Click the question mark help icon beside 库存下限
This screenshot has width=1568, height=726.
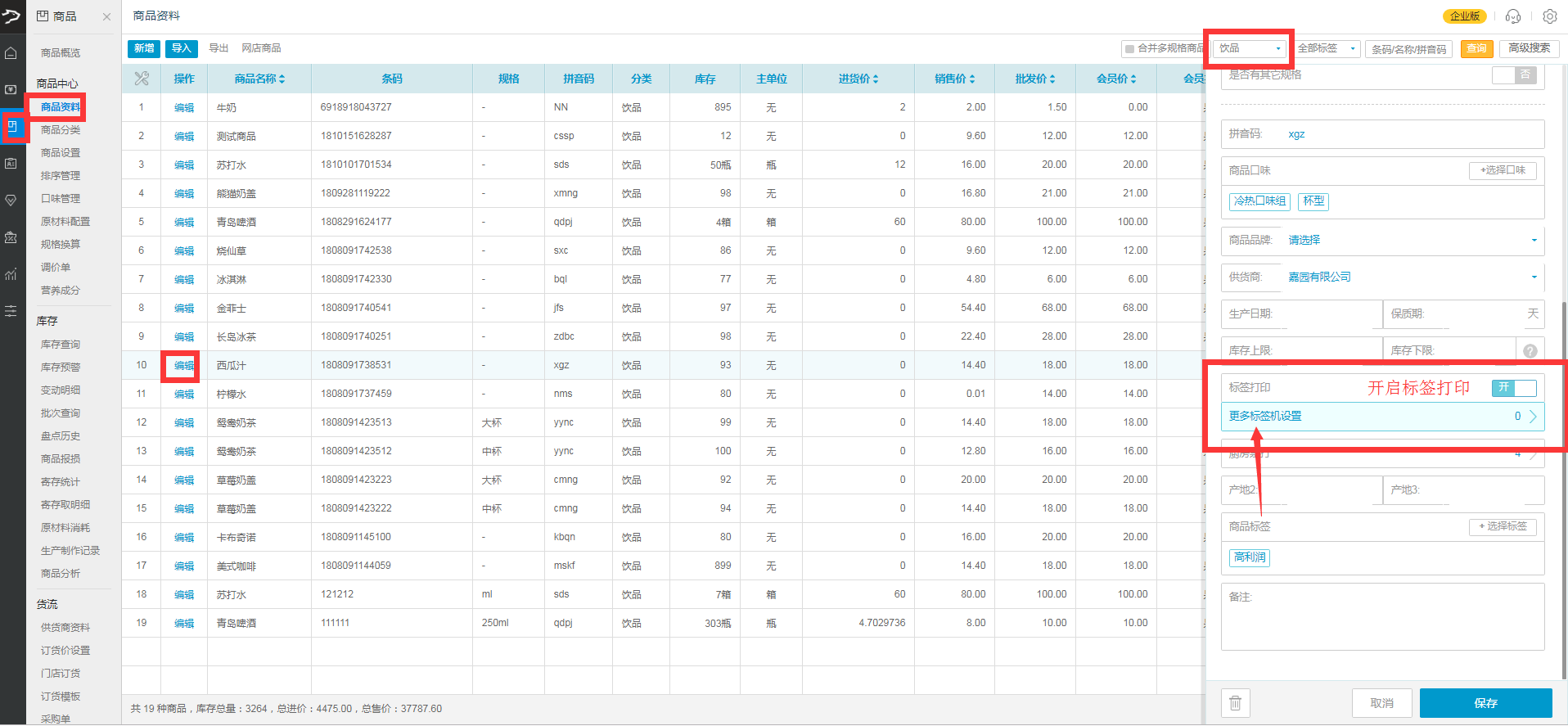(x=1530, y=350)
